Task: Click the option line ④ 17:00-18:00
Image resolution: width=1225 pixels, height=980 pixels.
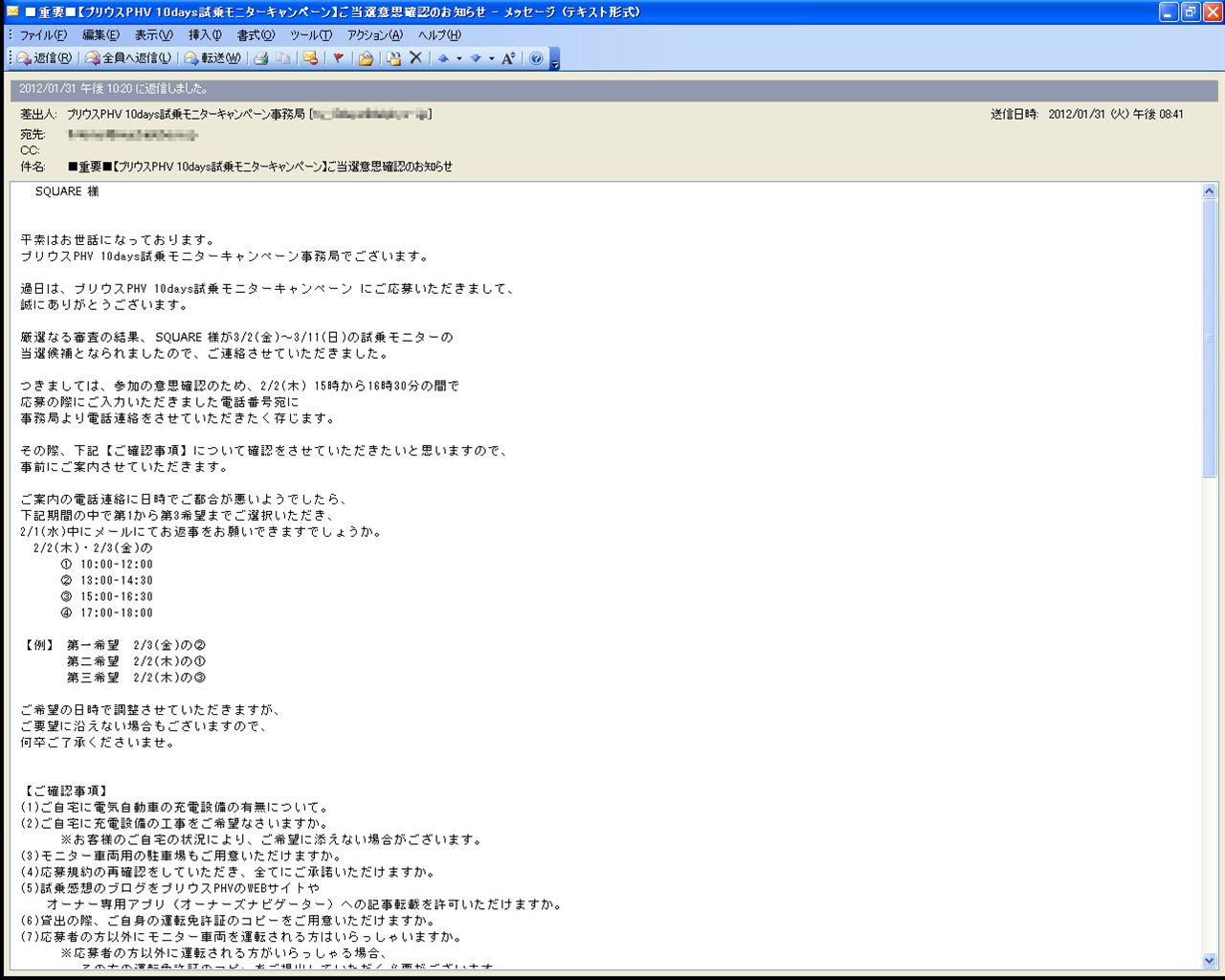Action: tap(106, 613)
